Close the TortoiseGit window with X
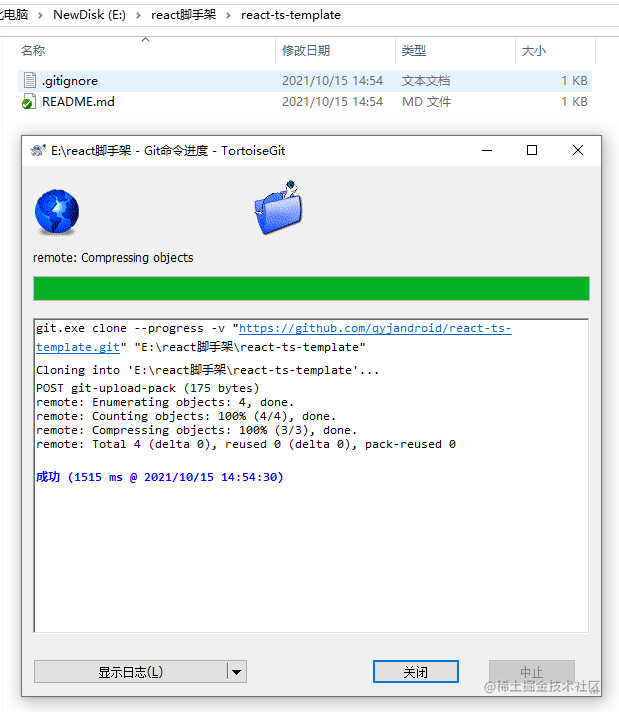This screenshot has height=712, width=619. pyautogui.click(x=578, y=150)
